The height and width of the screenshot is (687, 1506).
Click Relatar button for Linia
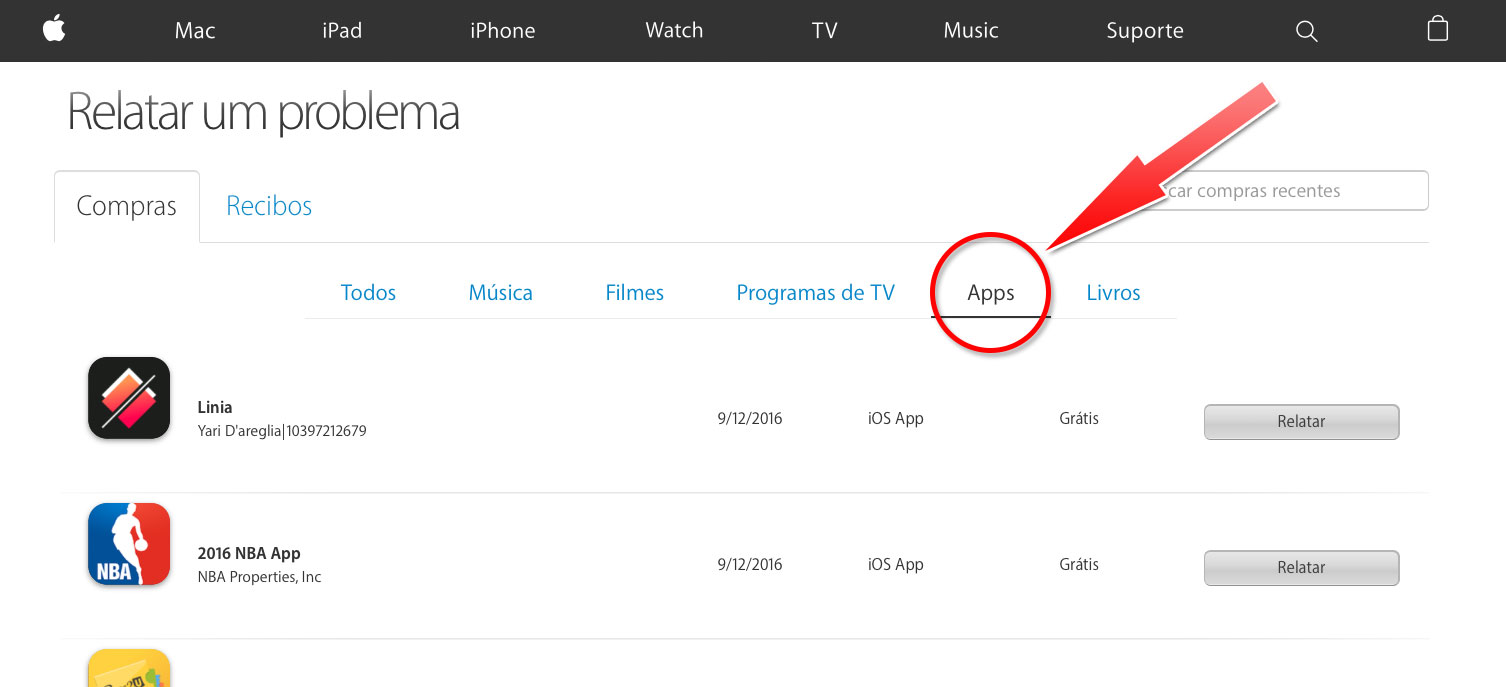(1301, 422)
